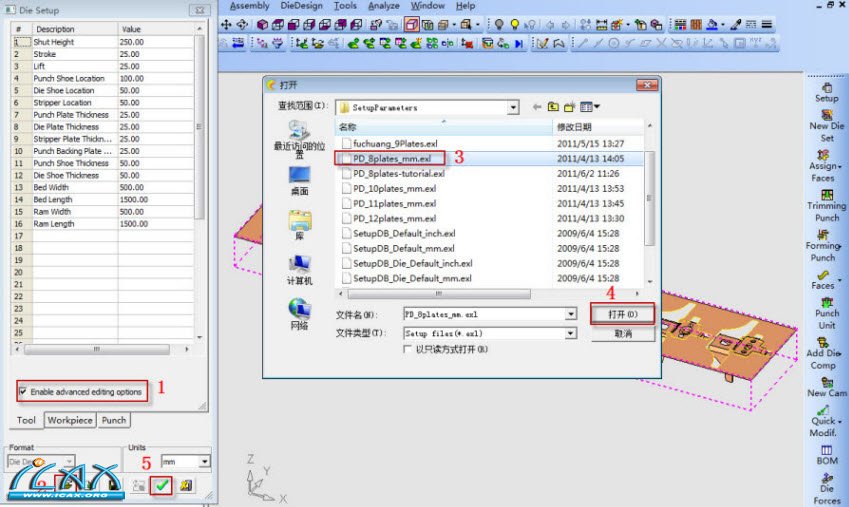Expand the file name combo box arrow
This screenshot has width=849, height=507.
[571, 314]
